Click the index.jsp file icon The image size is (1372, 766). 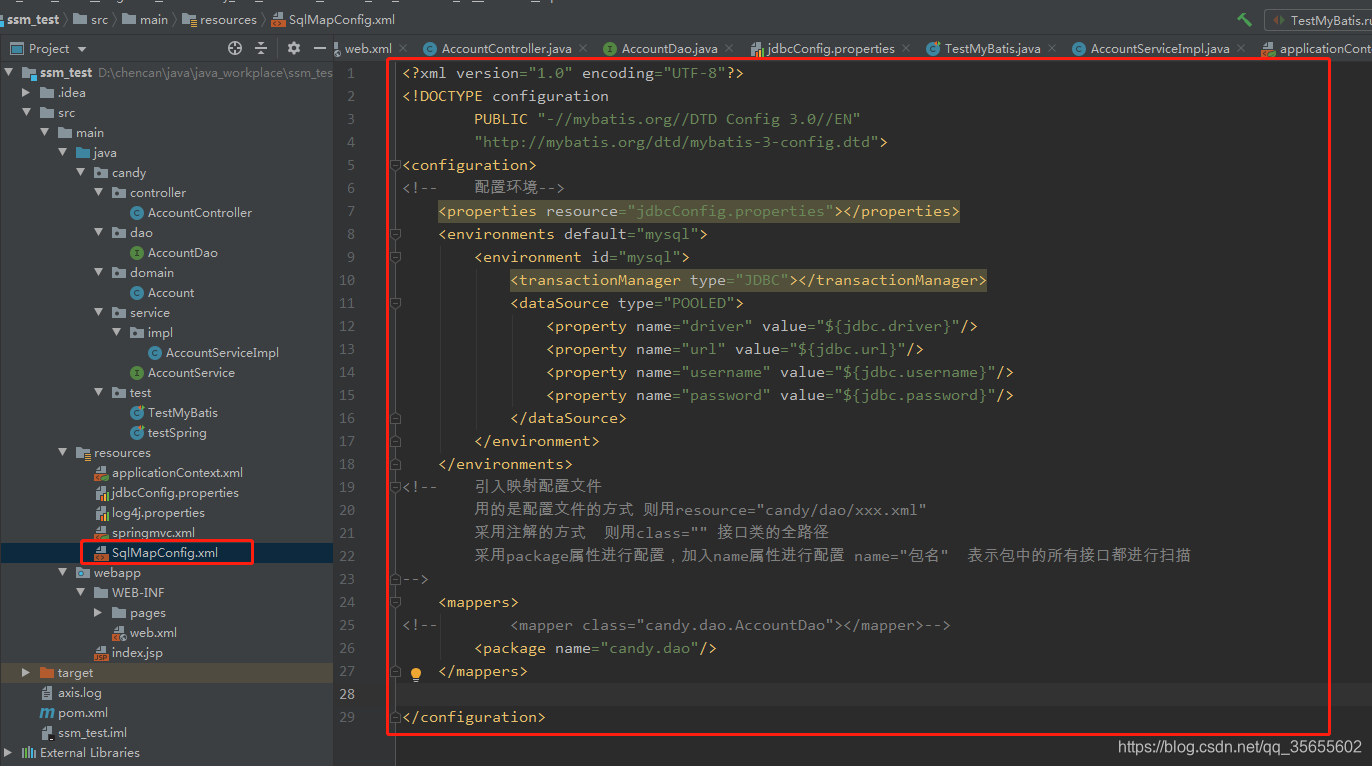coord(101,653)
